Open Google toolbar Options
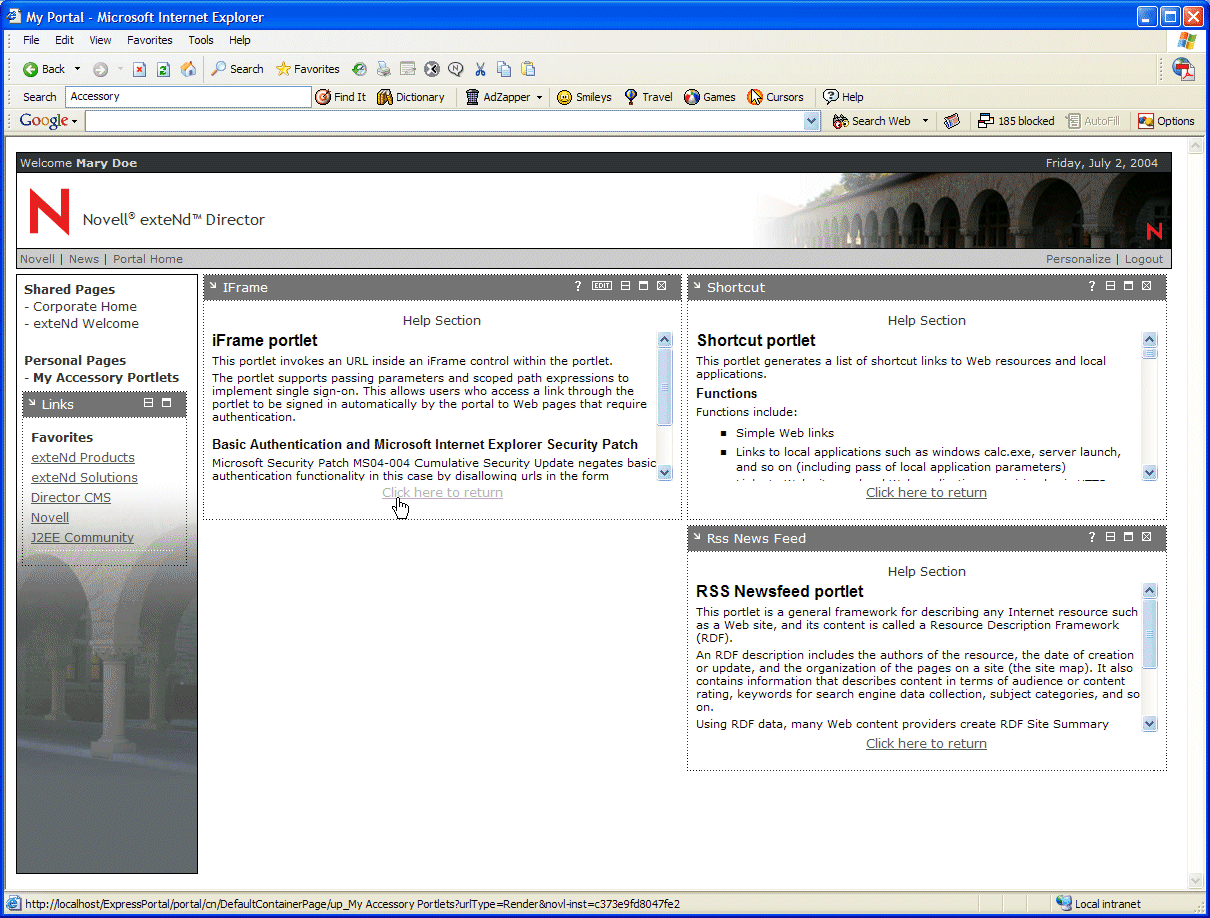1210x918 pixels. pos(1166,121)
